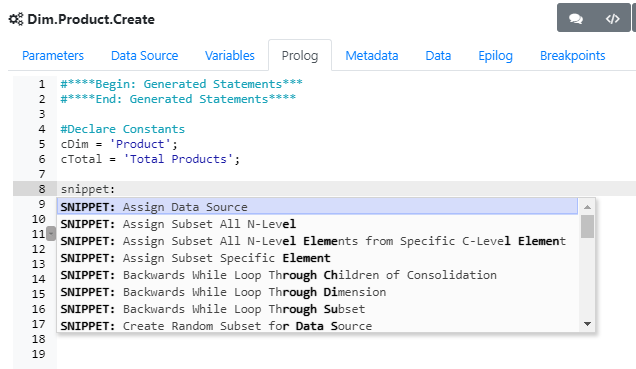Click line number 19 in the gutter

point(39,354)
